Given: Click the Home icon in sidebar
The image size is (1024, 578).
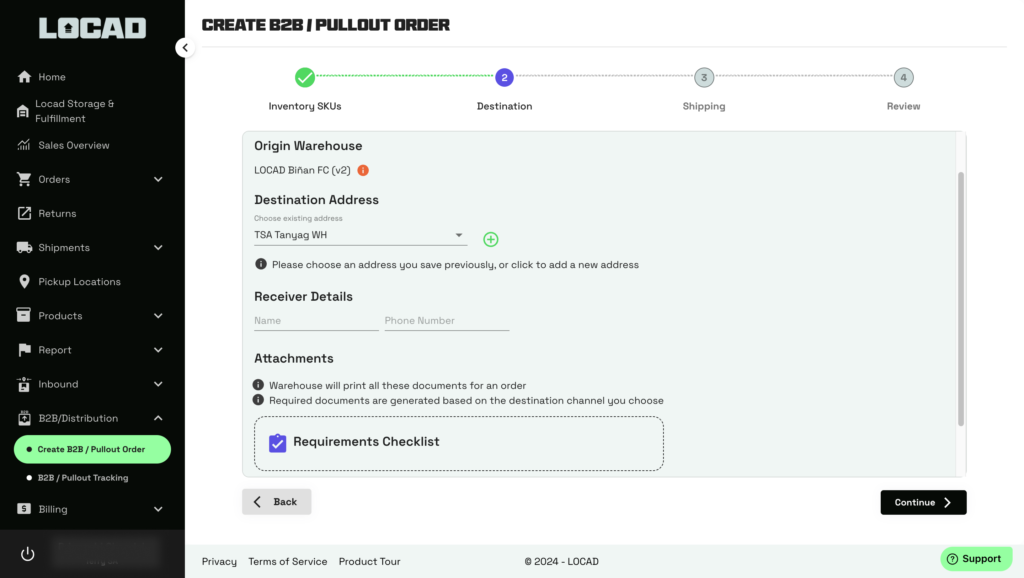Looking at the screenshot, I should click(24, 77).
